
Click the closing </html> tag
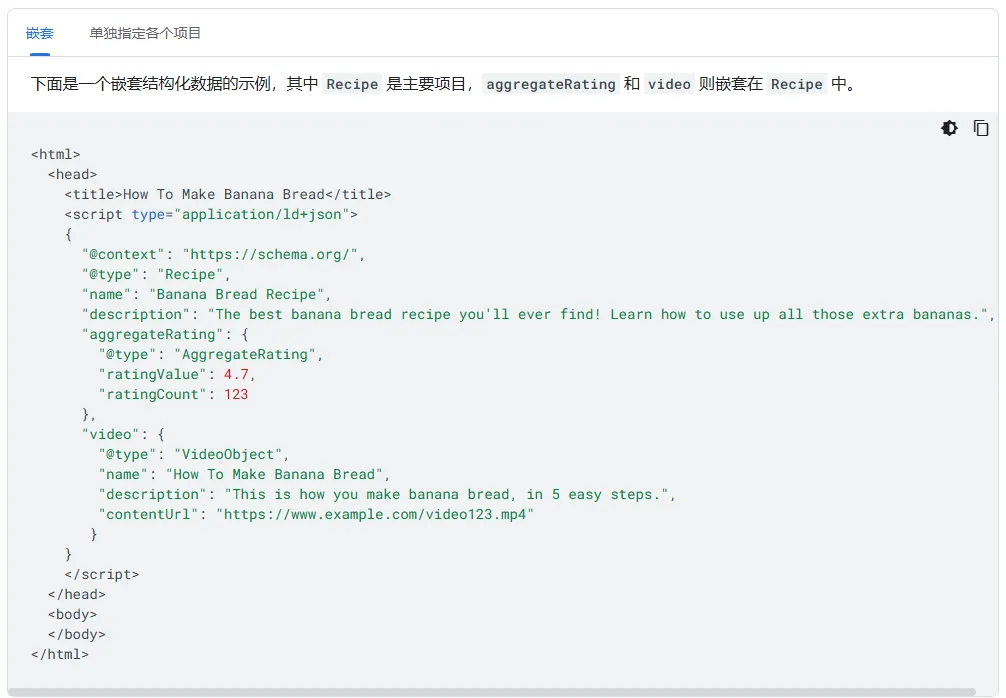[x=60, y=654]
